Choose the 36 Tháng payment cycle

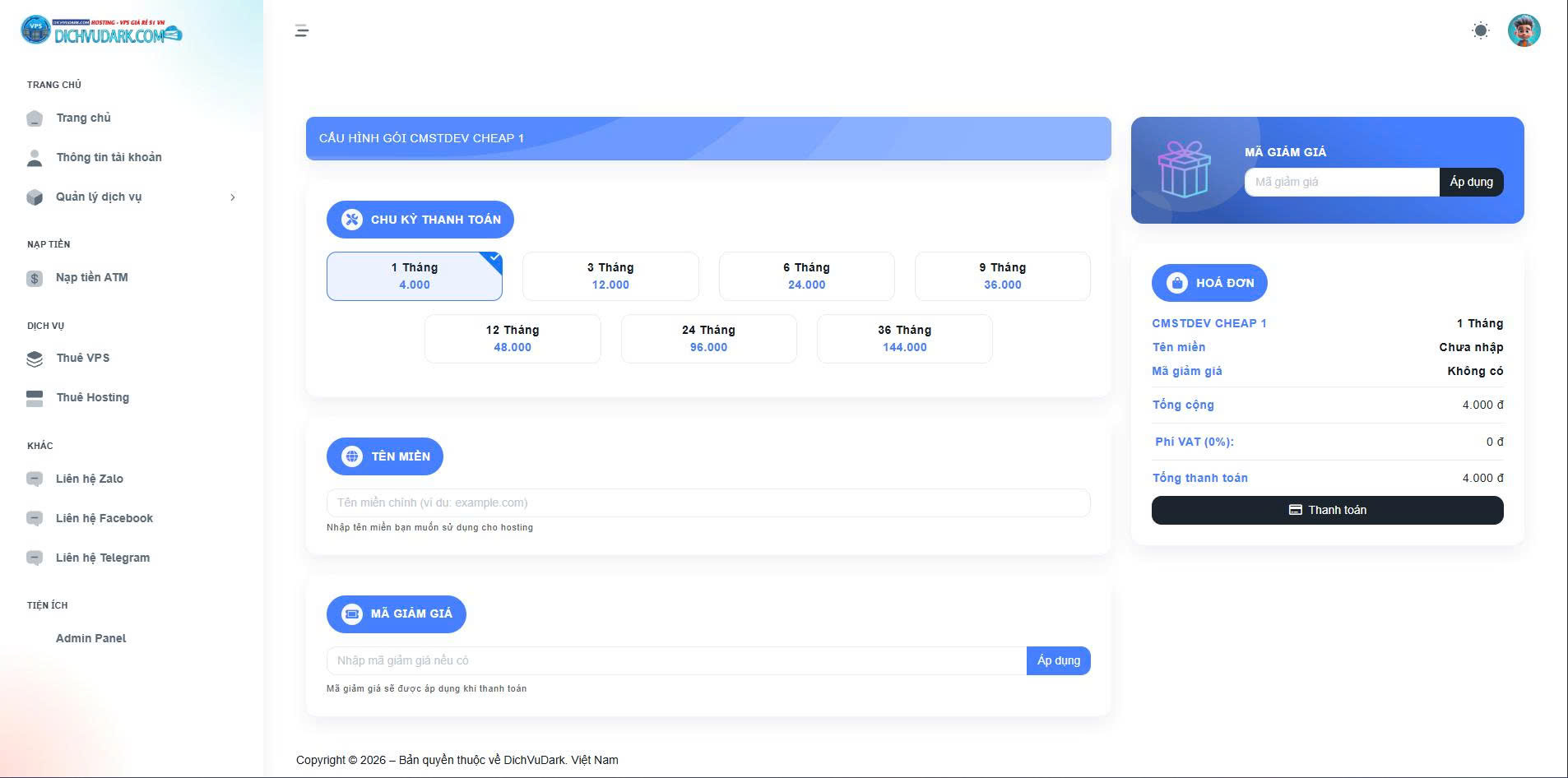(x=904, y=339)
